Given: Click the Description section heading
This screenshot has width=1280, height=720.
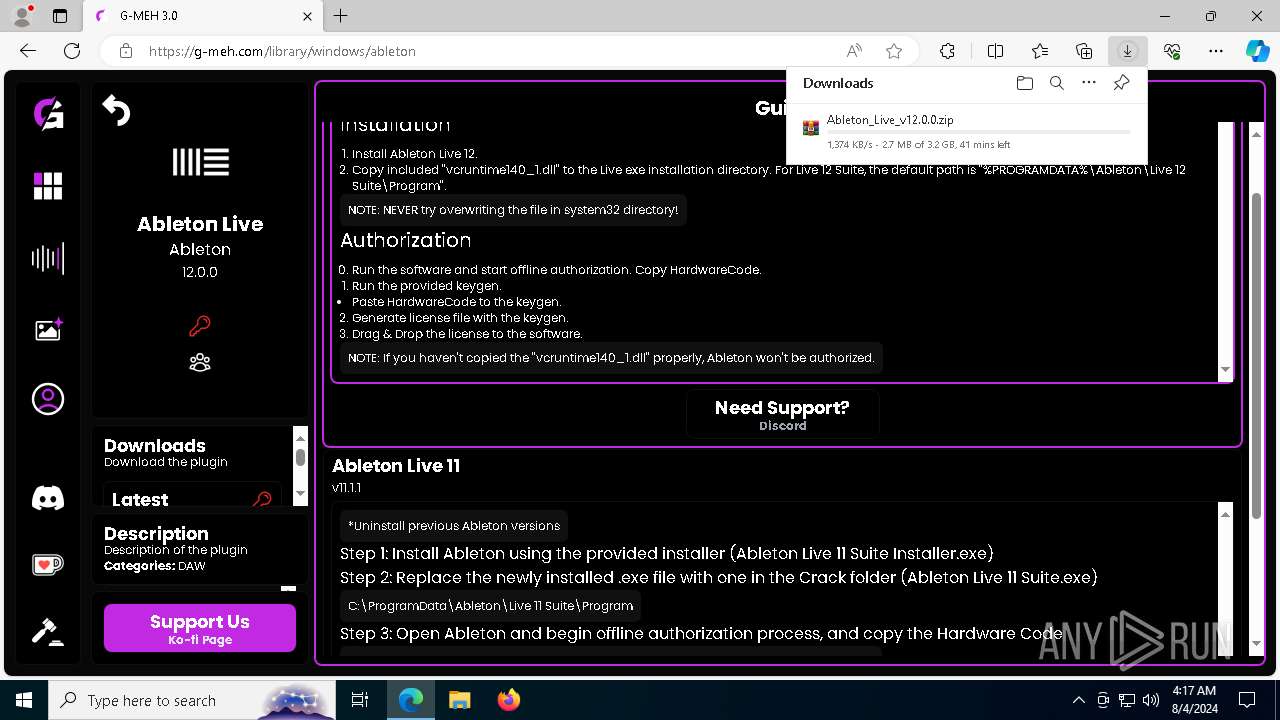Looking at the screenshot, I should click(156, 534).
